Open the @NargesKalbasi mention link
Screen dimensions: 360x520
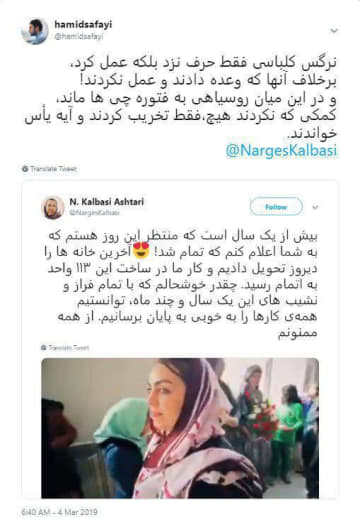point(281,150)
